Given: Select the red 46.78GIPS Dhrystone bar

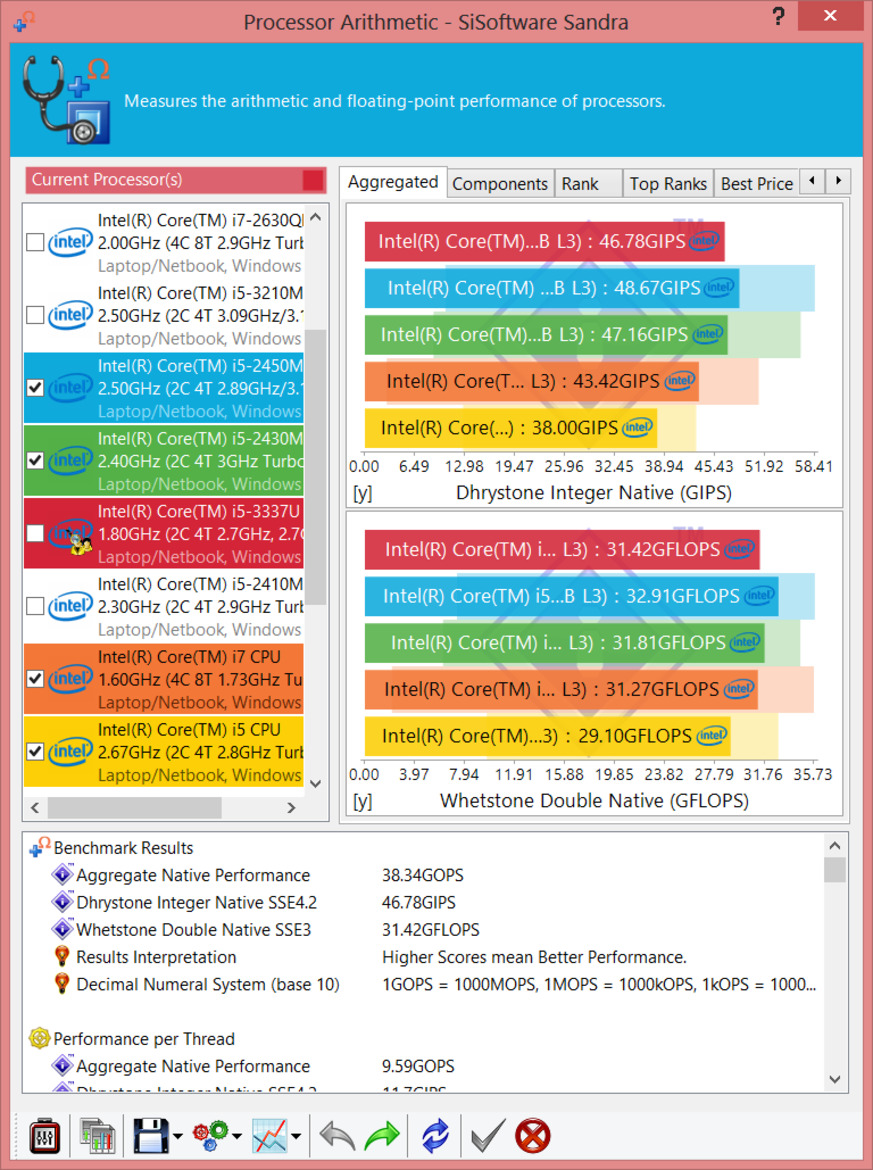Looking at the screenshot, I should (544, 241).
